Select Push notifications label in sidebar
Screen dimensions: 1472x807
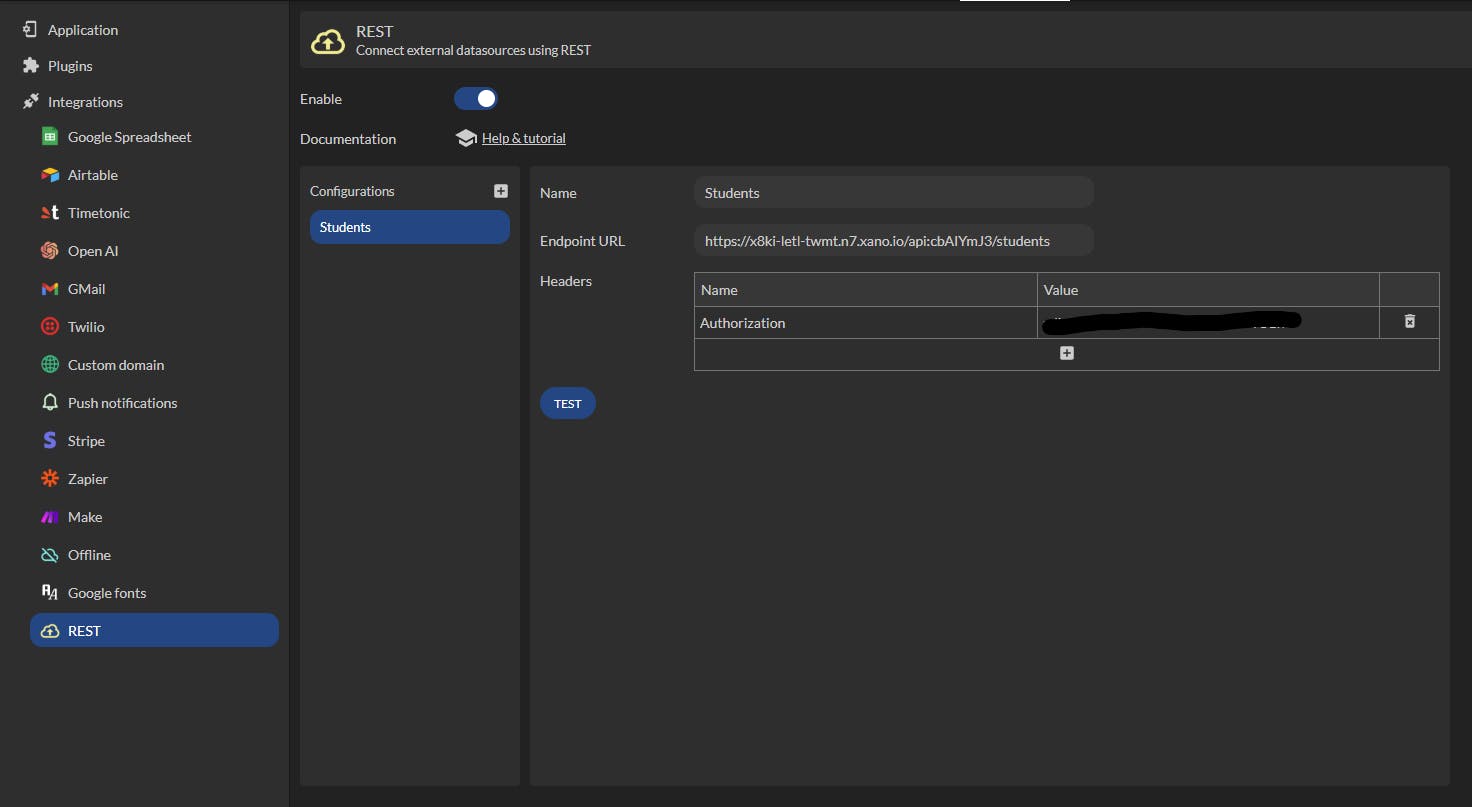tap(122, 403)
